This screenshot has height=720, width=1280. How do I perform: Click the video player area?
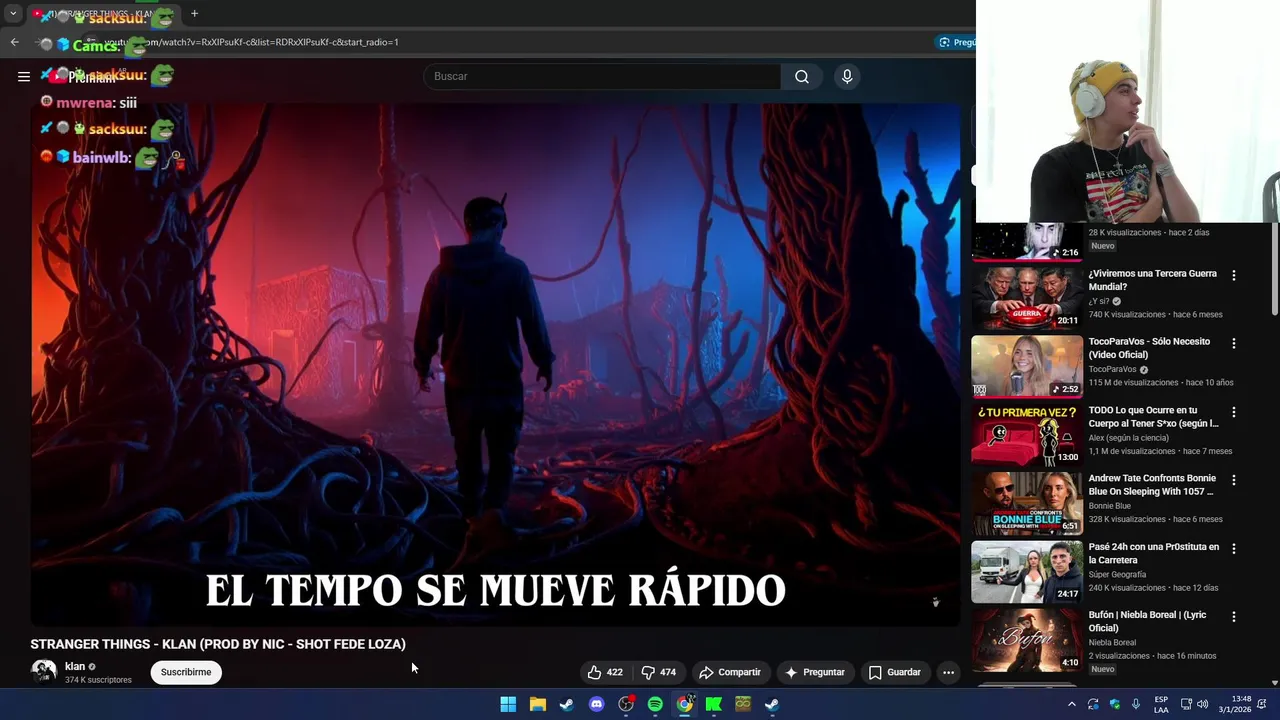tap(495, 365)
